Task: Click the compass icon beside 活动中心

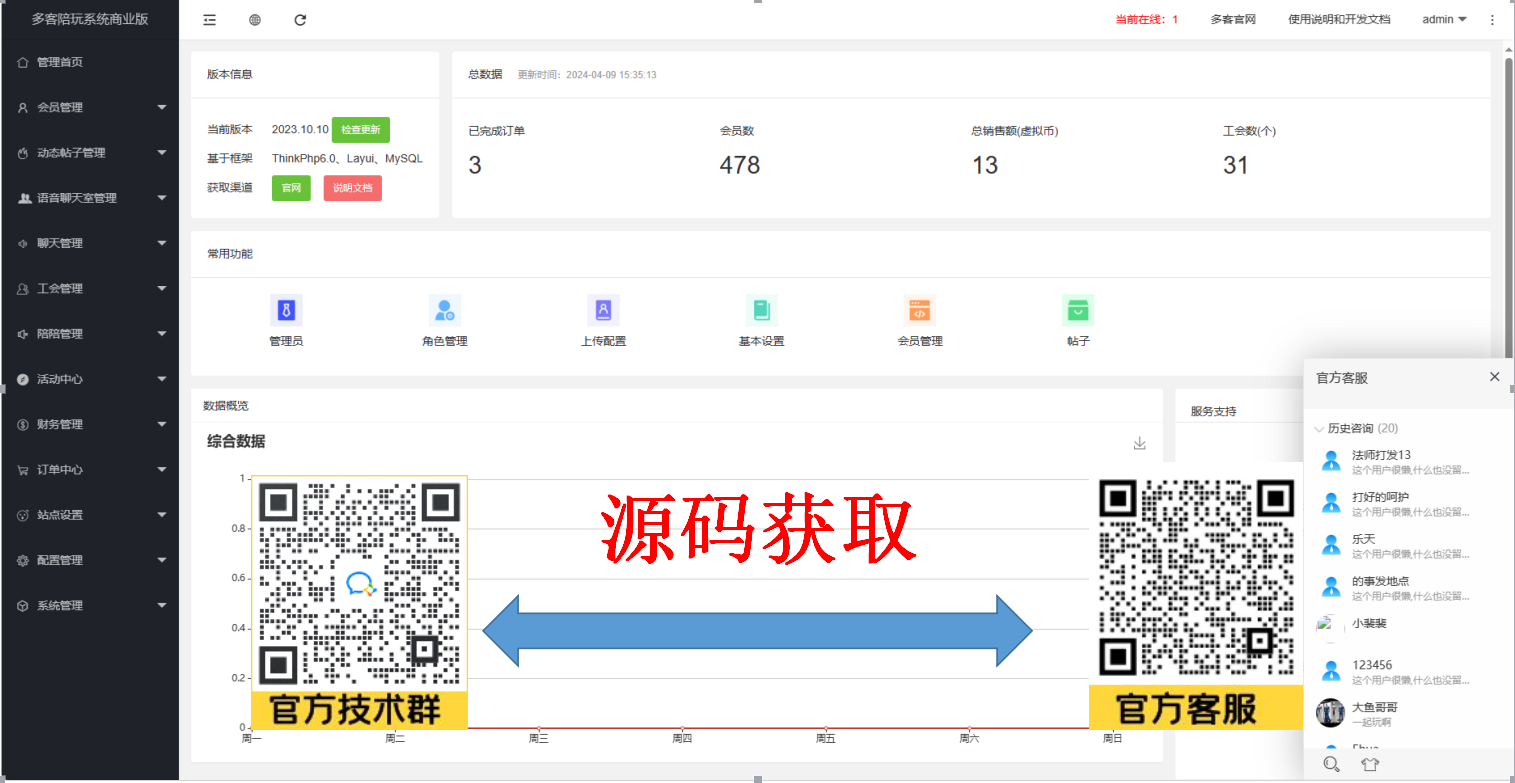Action: coord(23,379)
